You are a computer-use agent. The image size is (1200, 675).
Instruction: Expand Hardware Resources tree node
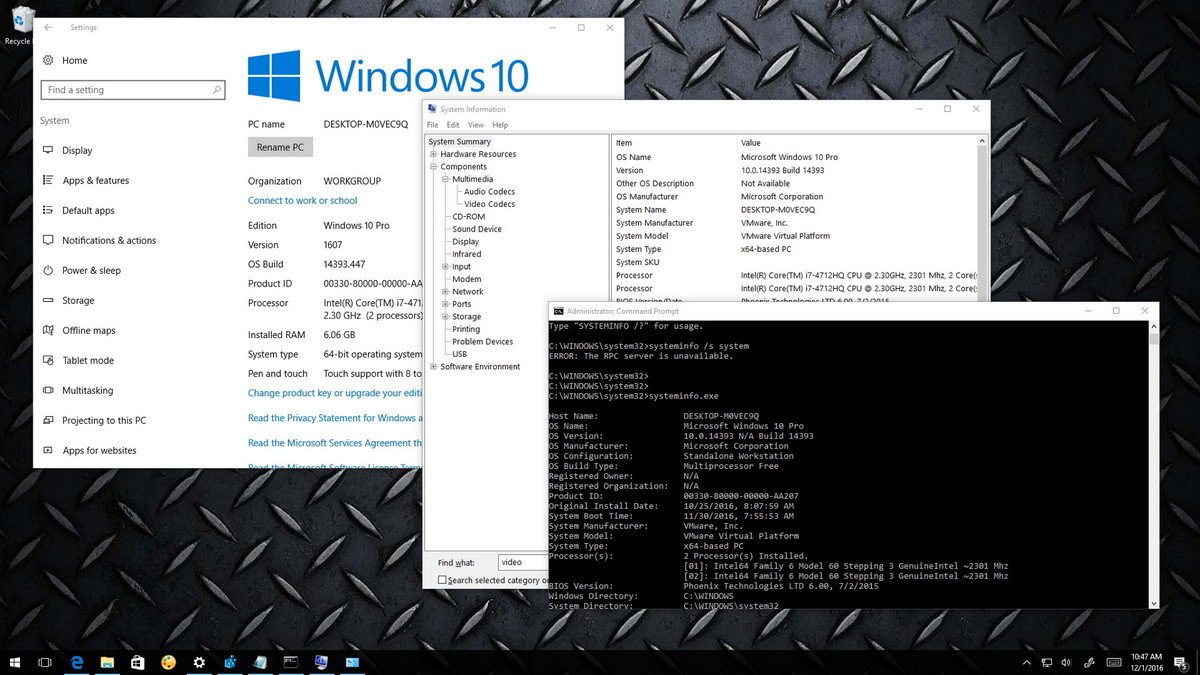(433, 154)
